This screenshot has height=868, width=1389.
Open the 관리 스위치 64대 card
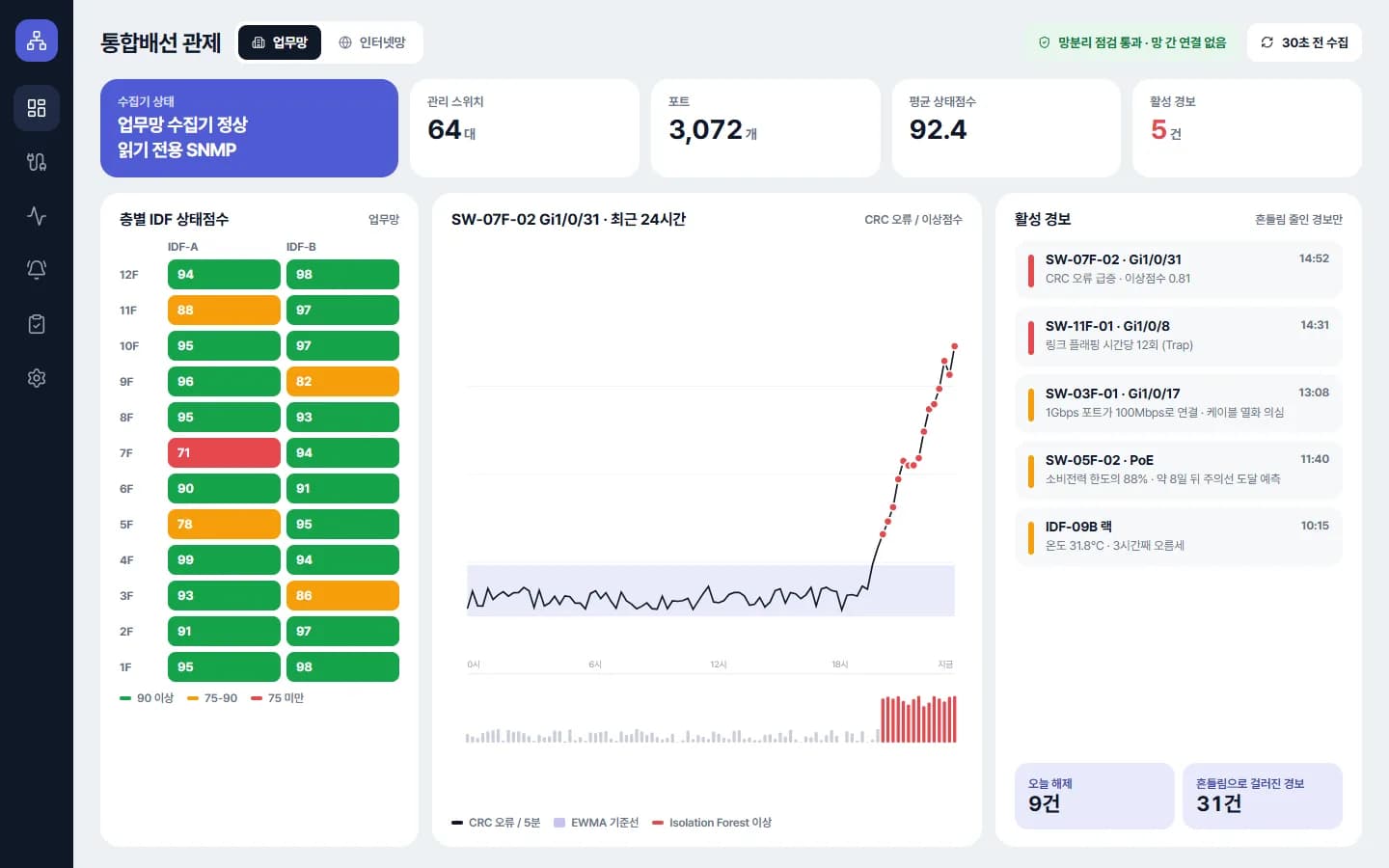(525, 128)
